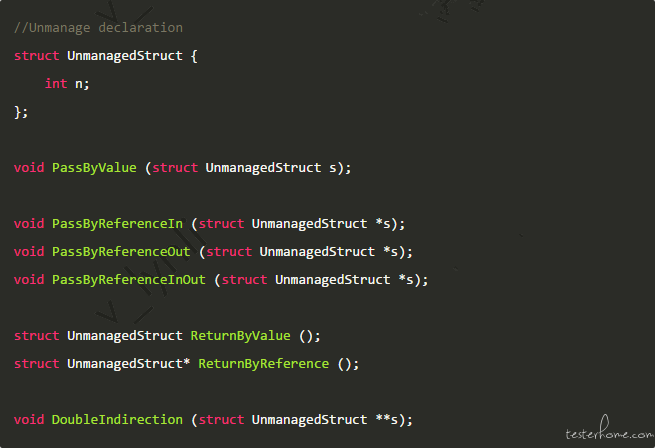655x448 pixels.
Task: Click the struct keyword inside PassByReferenceOut parameters
Action: pos(229,252)
